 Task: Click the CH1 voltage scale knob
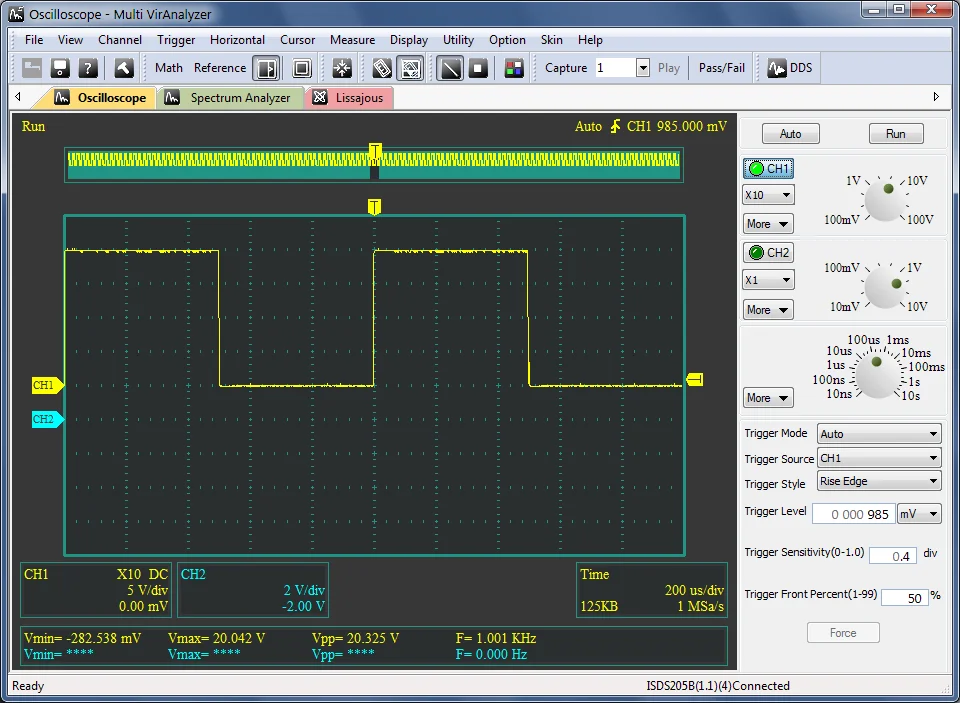(884, 201)
